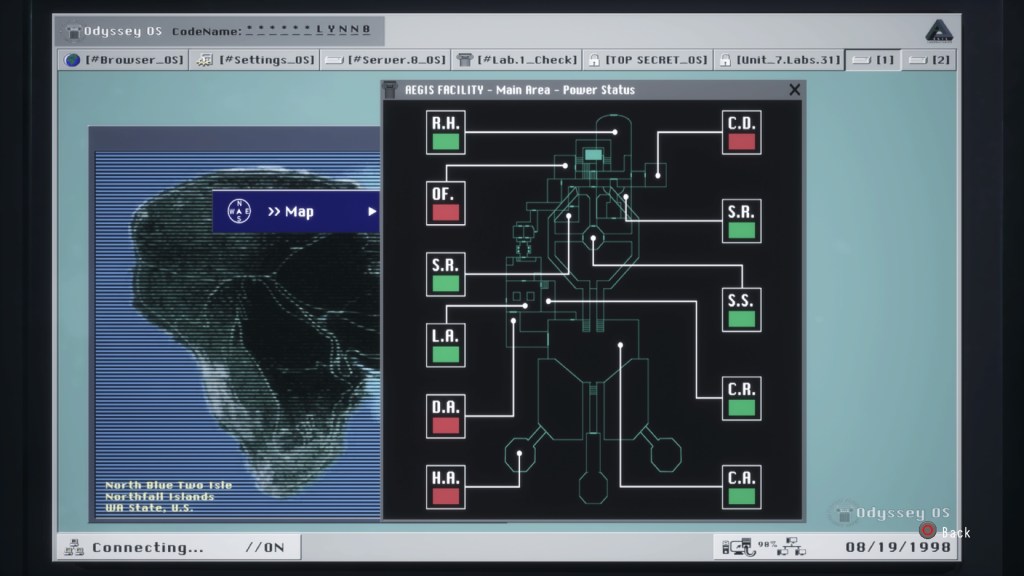Toggle the D.A. power status indicator
Image resolution: width=1024 pixels, height=576 pixels.
click(446, 425)
